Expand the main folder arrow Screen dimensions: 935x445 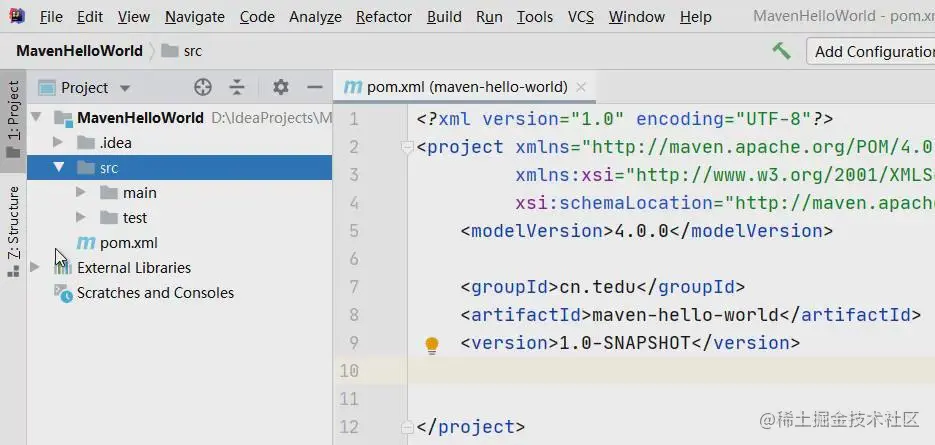click(81, 193)
